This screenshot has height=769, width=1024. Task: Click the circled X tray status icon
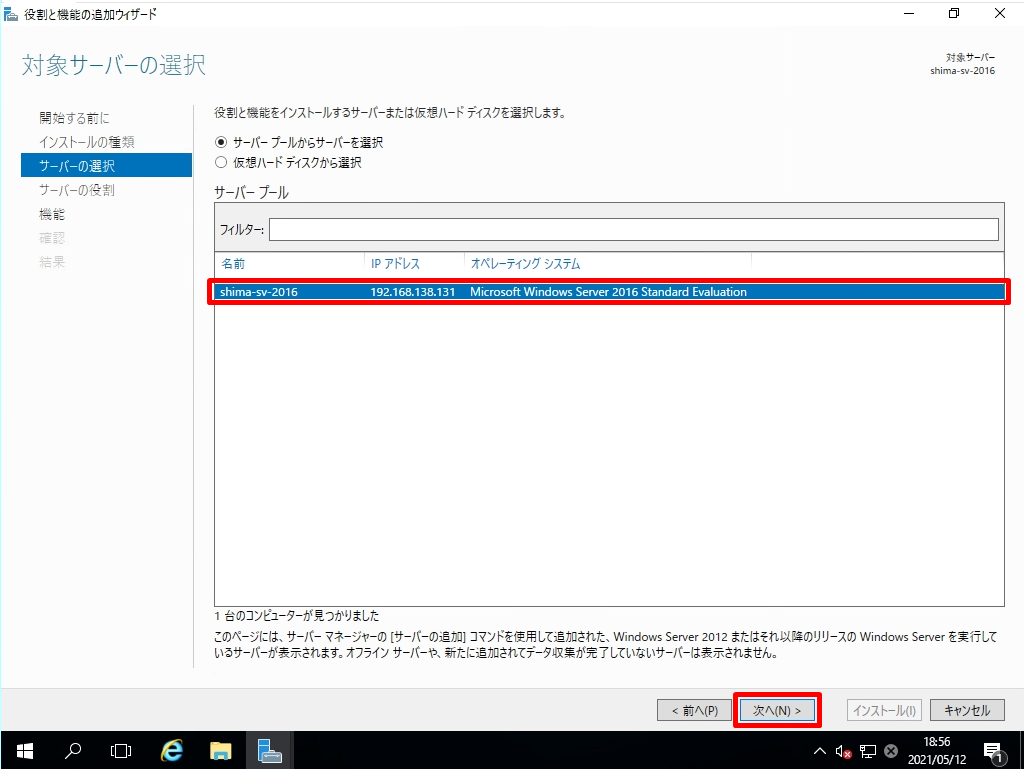click(891, 751)
